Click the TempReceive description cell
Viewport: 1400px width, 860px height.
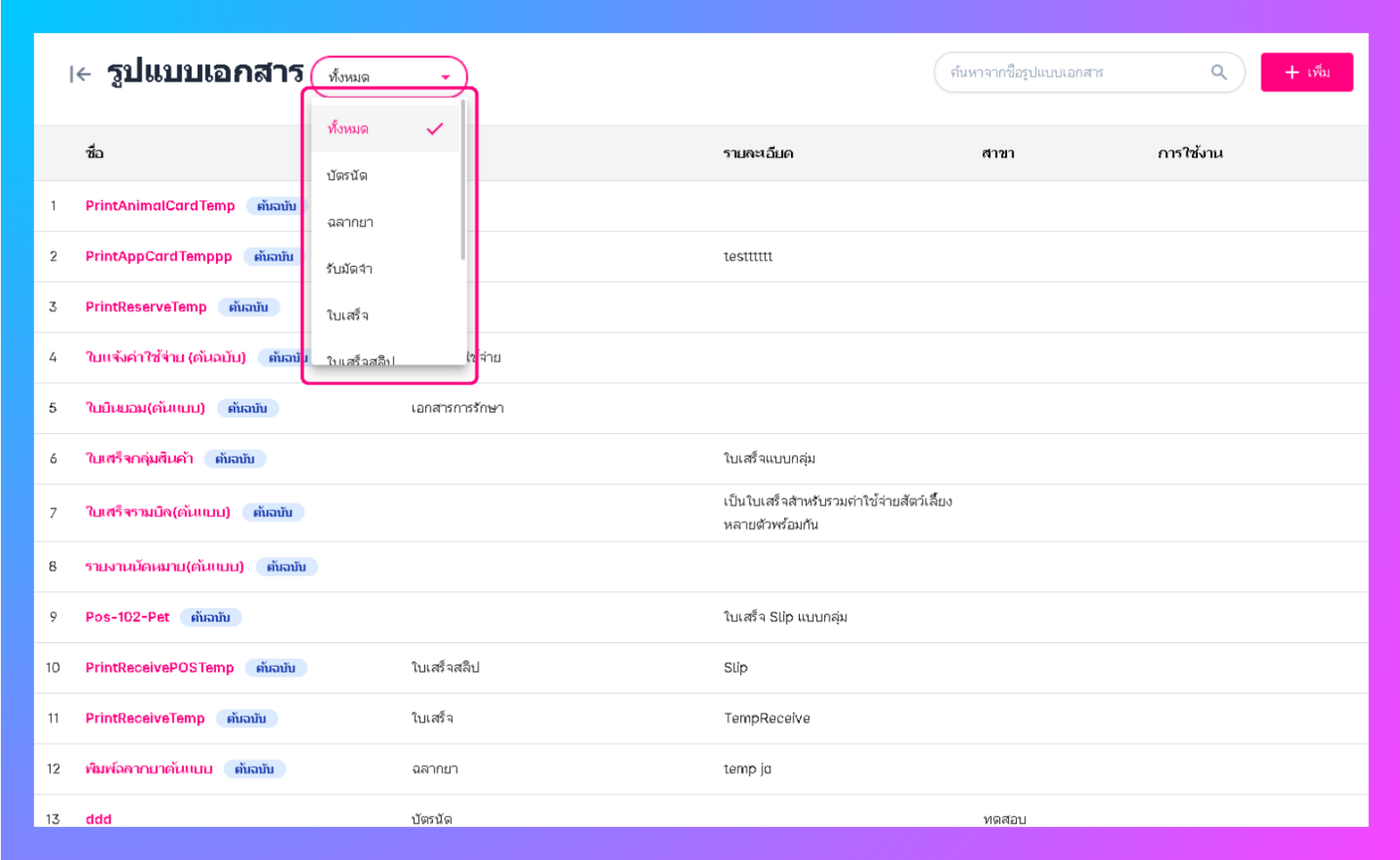tap(767, 718)
